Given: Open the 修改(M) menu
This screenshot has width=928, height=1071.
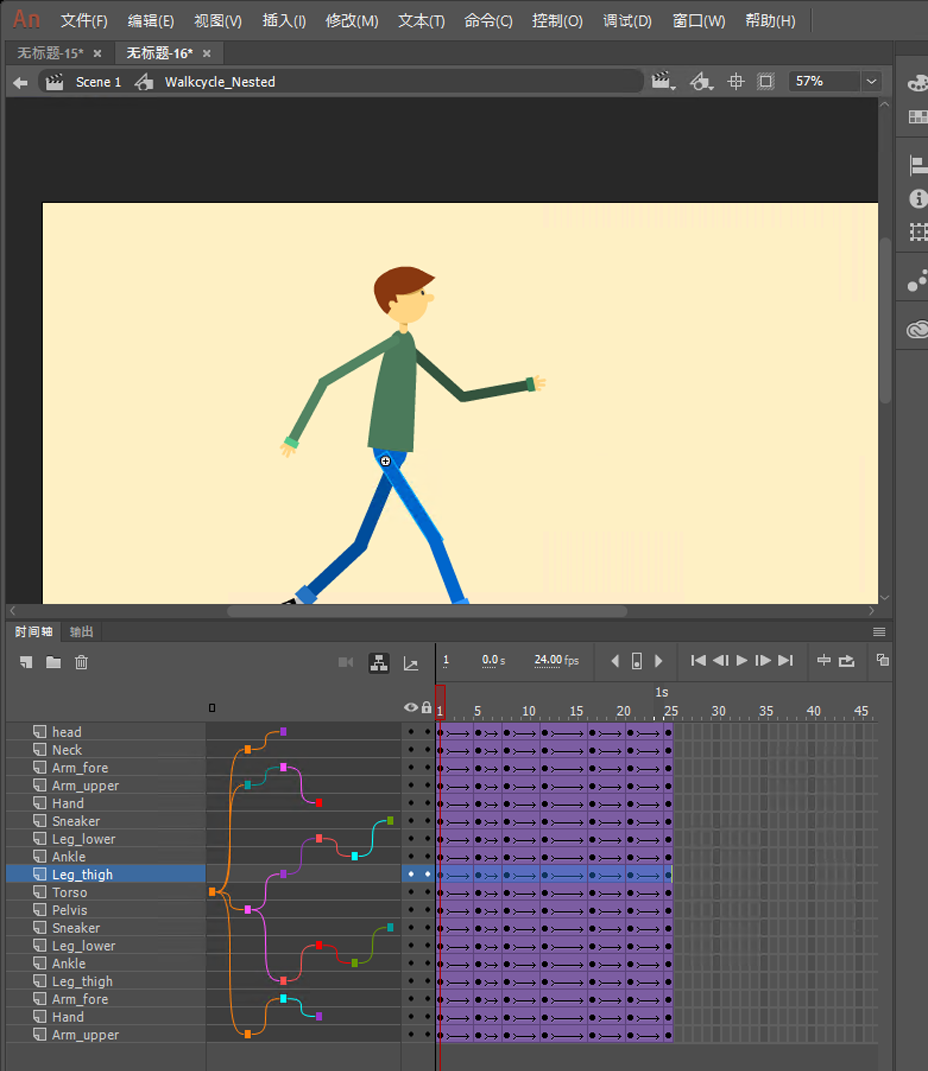Looking at the screenshot, I should (352, 21).
